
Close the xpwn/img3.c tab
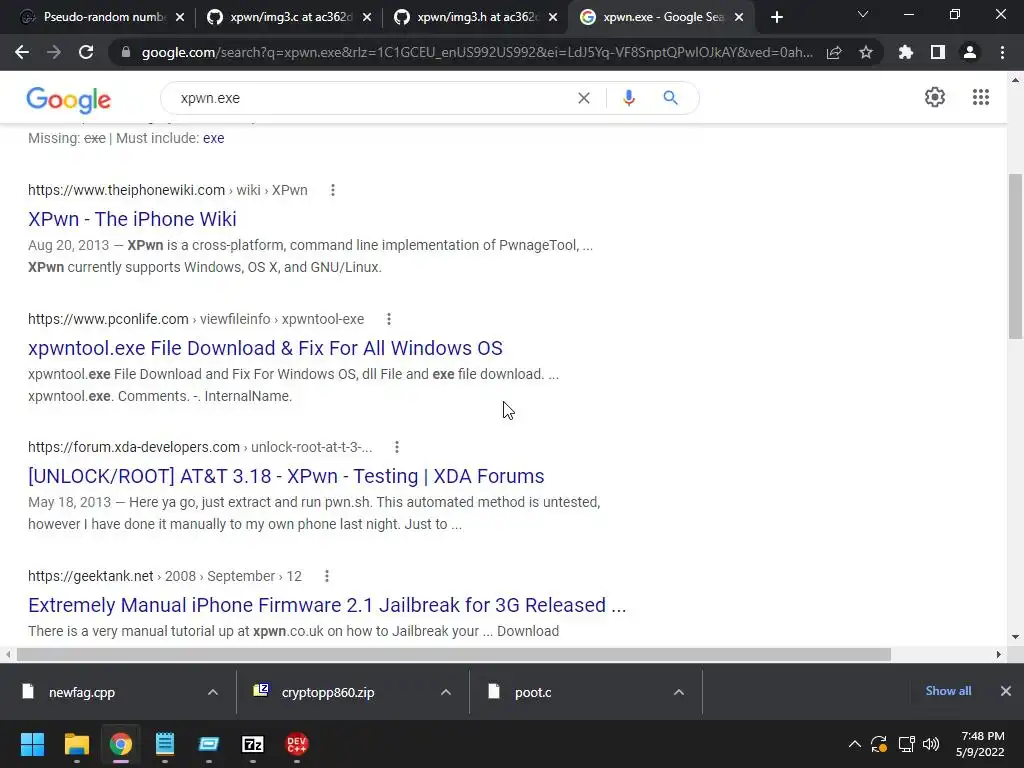pos(367,17)
